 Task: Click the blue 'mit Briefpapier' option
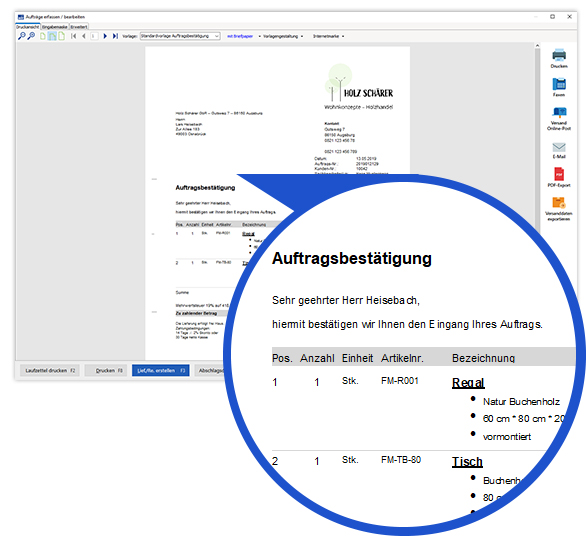tap(240, 36)
